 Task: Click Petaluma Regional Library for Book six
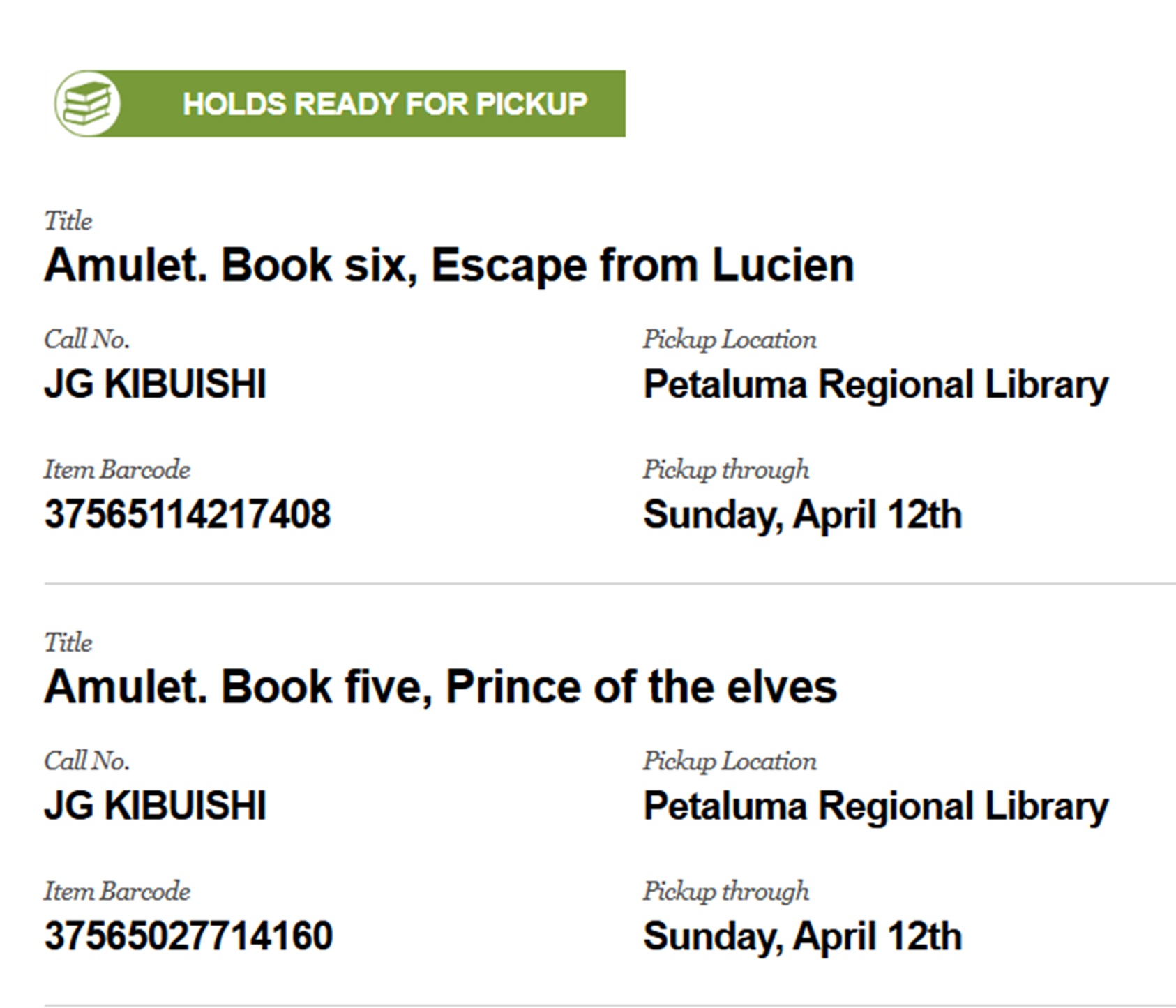pyautogui.click(x=875, y=385)
